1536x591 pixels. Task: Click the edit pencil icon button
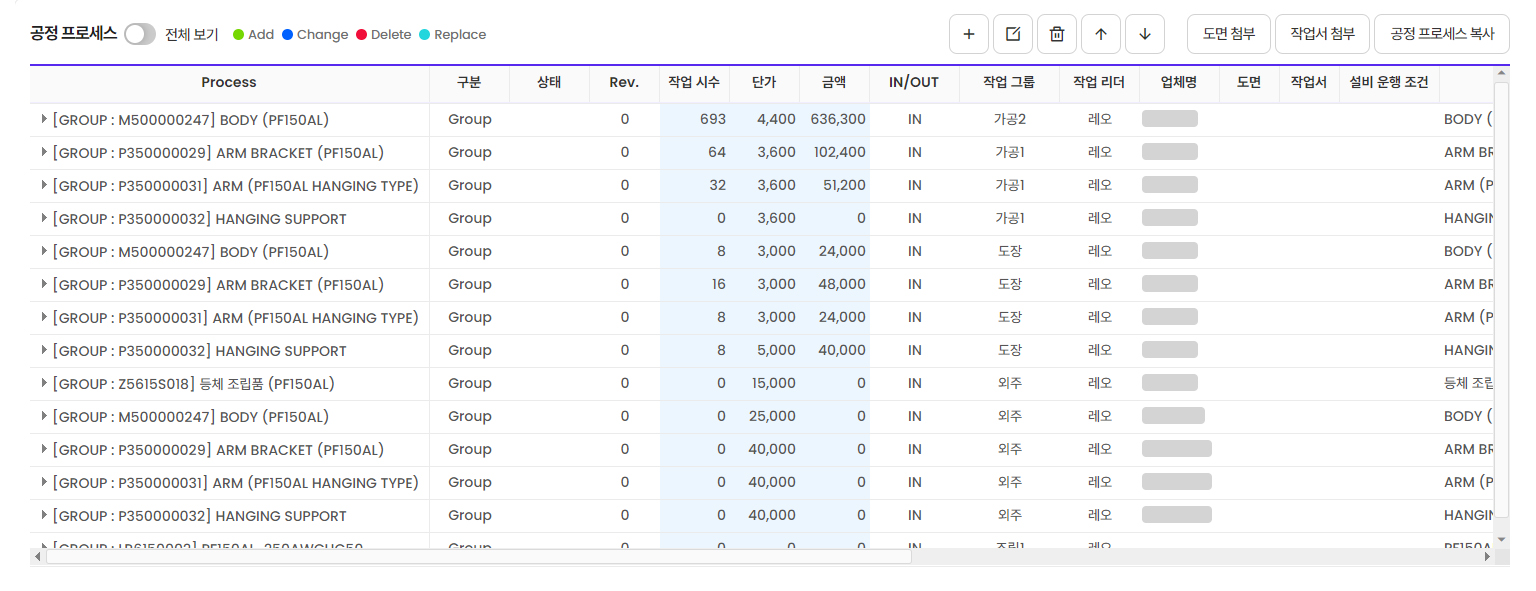[x=1012, y=34]
